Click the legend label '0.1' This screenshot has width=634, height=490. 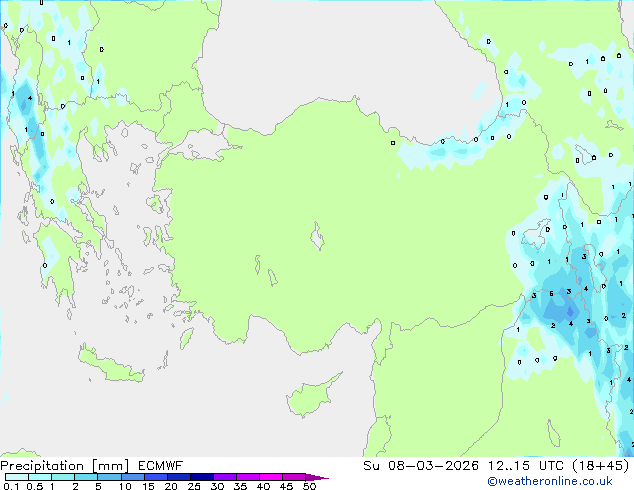tap(11, 486)
